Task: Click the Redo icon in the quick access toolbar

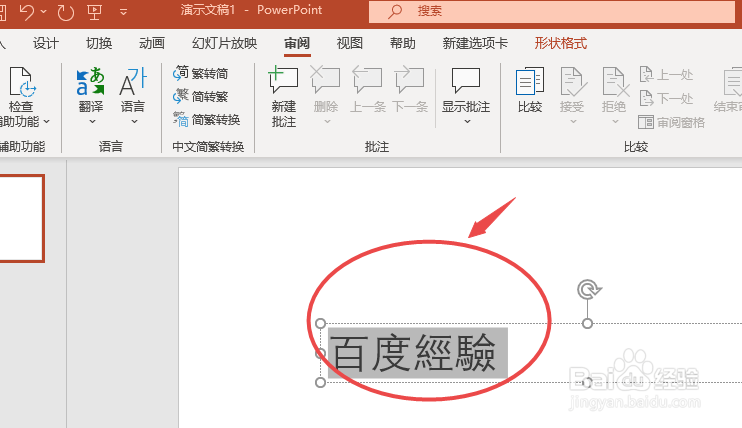Action: point(65,12)
